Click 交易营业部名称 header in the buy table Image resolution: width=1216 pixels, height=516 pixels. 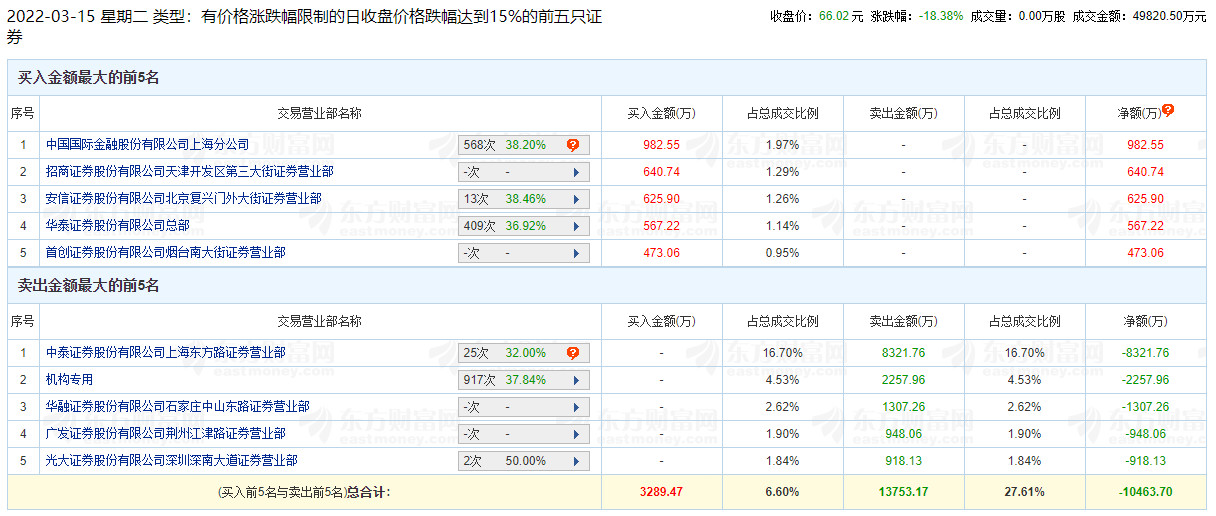click(319, 113)
